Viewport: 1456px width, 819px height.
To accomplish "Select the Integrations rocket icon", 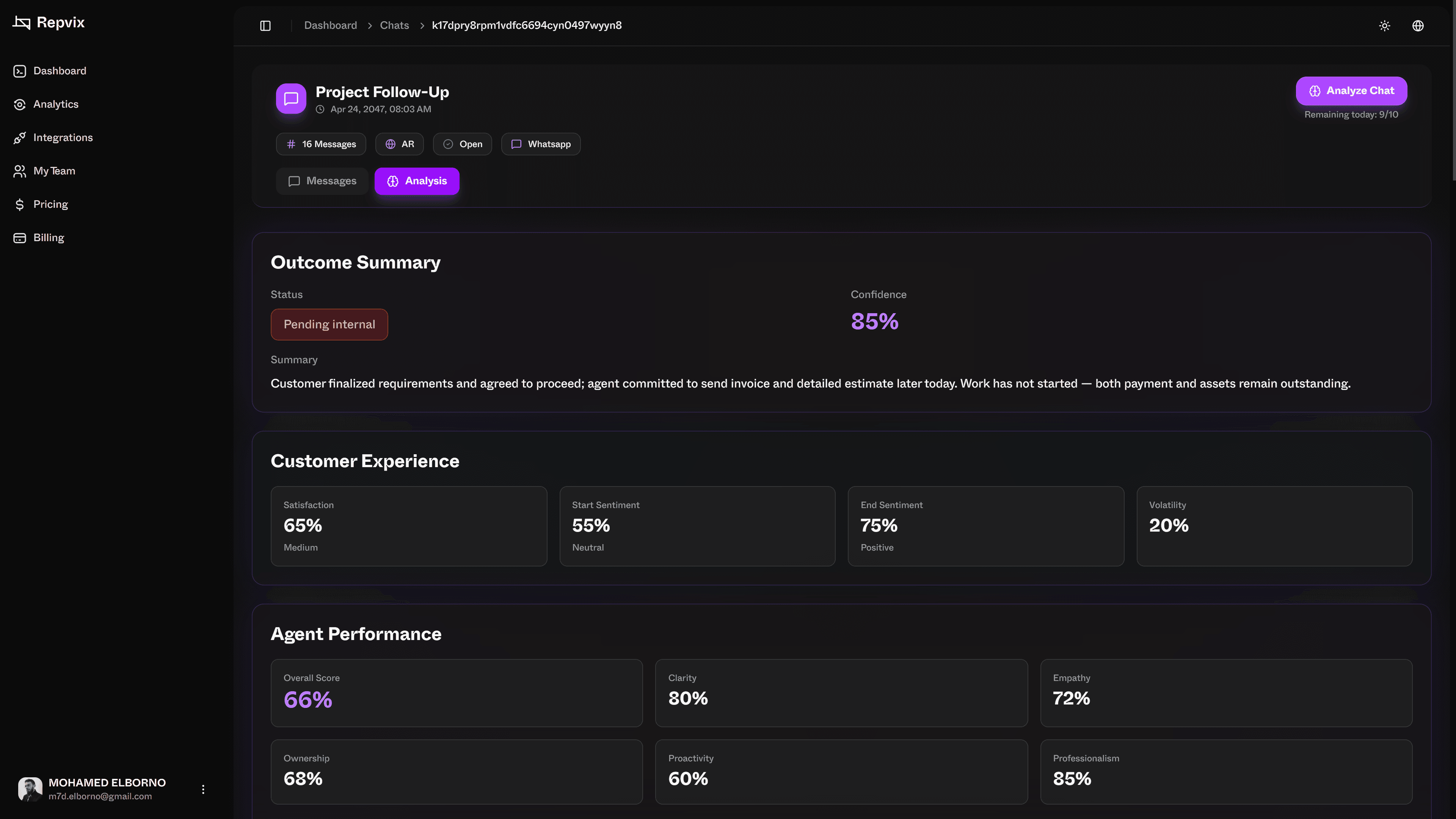I will pos(20,137).
